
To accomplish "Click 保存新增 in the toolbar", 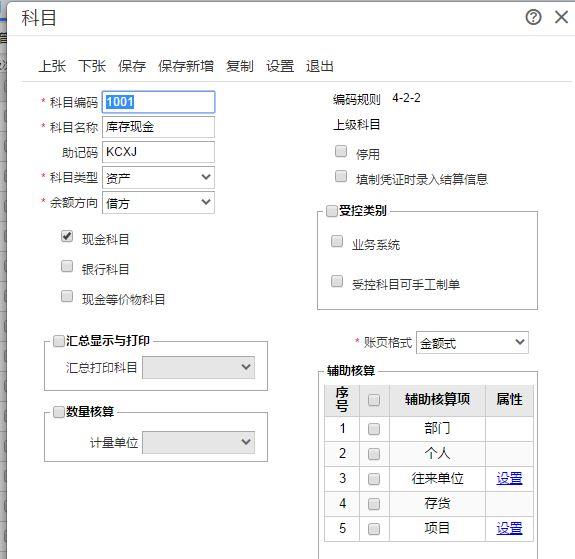I will (x=186, y=66).
